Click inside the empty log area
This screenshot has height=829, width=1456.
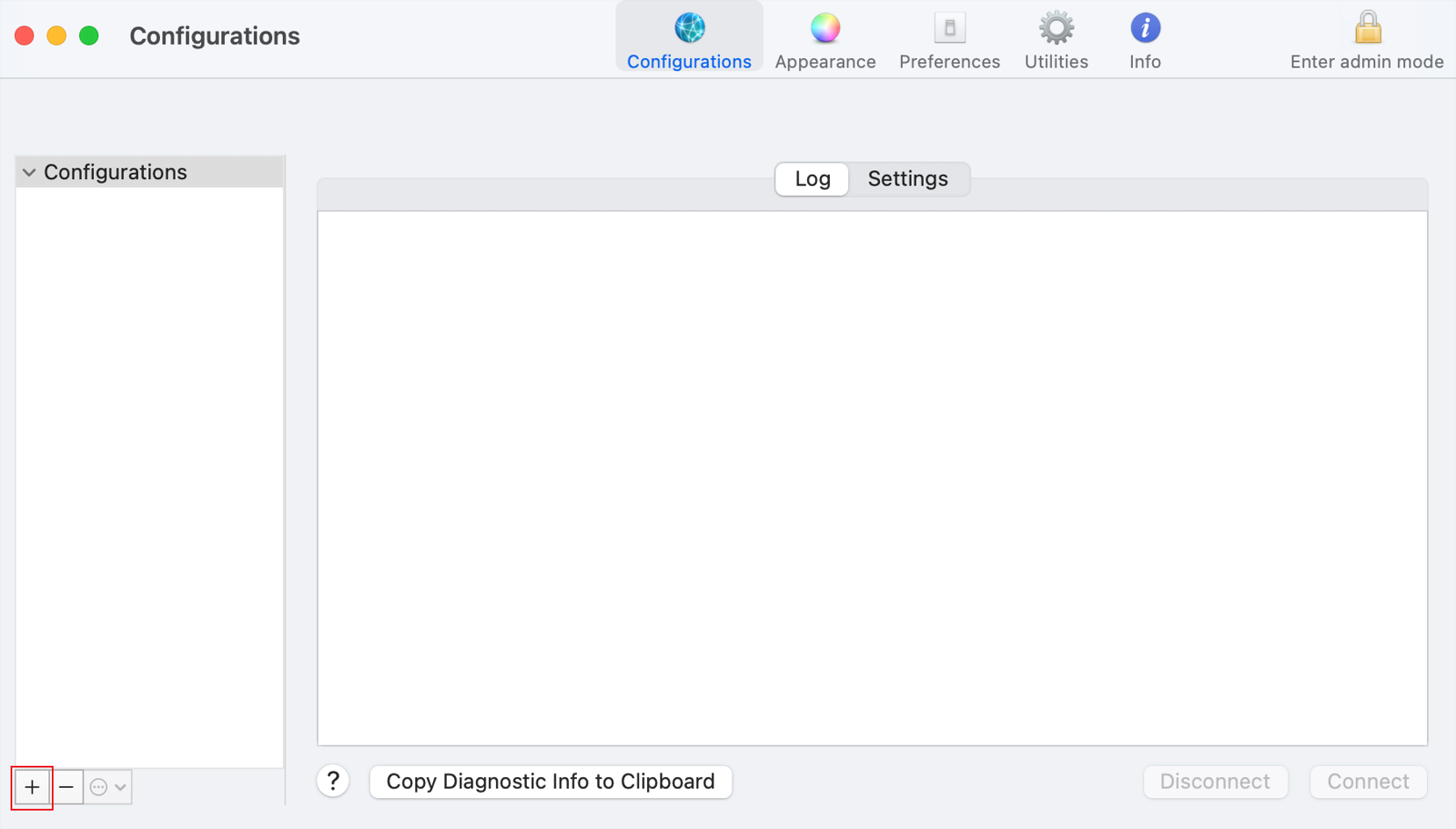[x=872, y=474]
